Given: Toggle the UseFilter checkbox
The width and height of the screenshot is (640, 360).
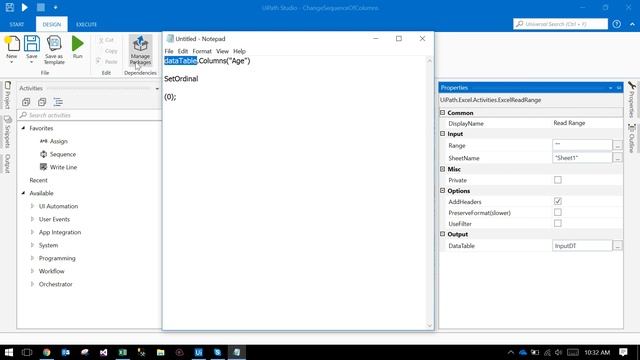Looking at the screenshot, I should point(558,223).
